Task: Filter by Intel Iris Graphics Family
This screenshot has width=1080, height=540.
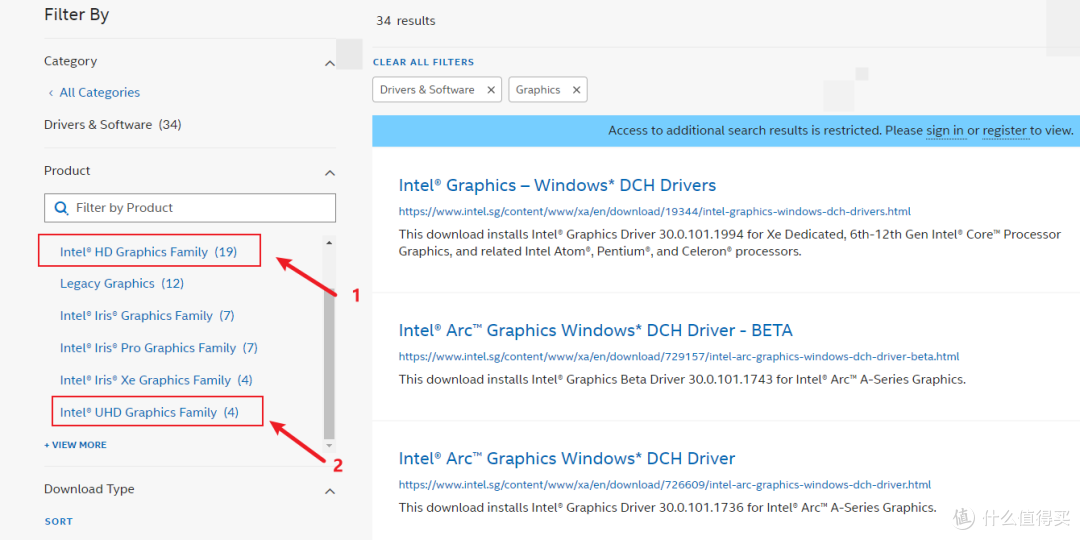Action: (x=146, y=316)
